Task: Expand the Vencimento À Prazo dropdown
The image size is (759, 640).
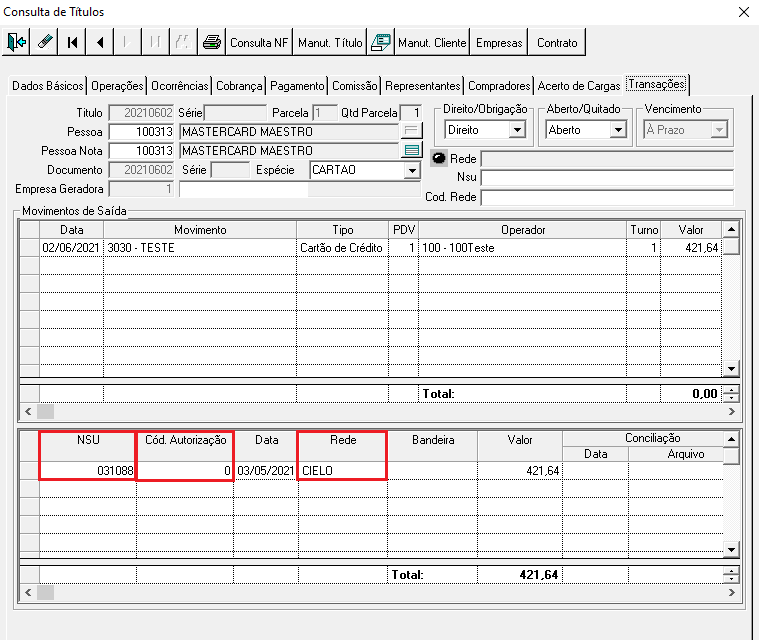Action: (x=719, y=130)
